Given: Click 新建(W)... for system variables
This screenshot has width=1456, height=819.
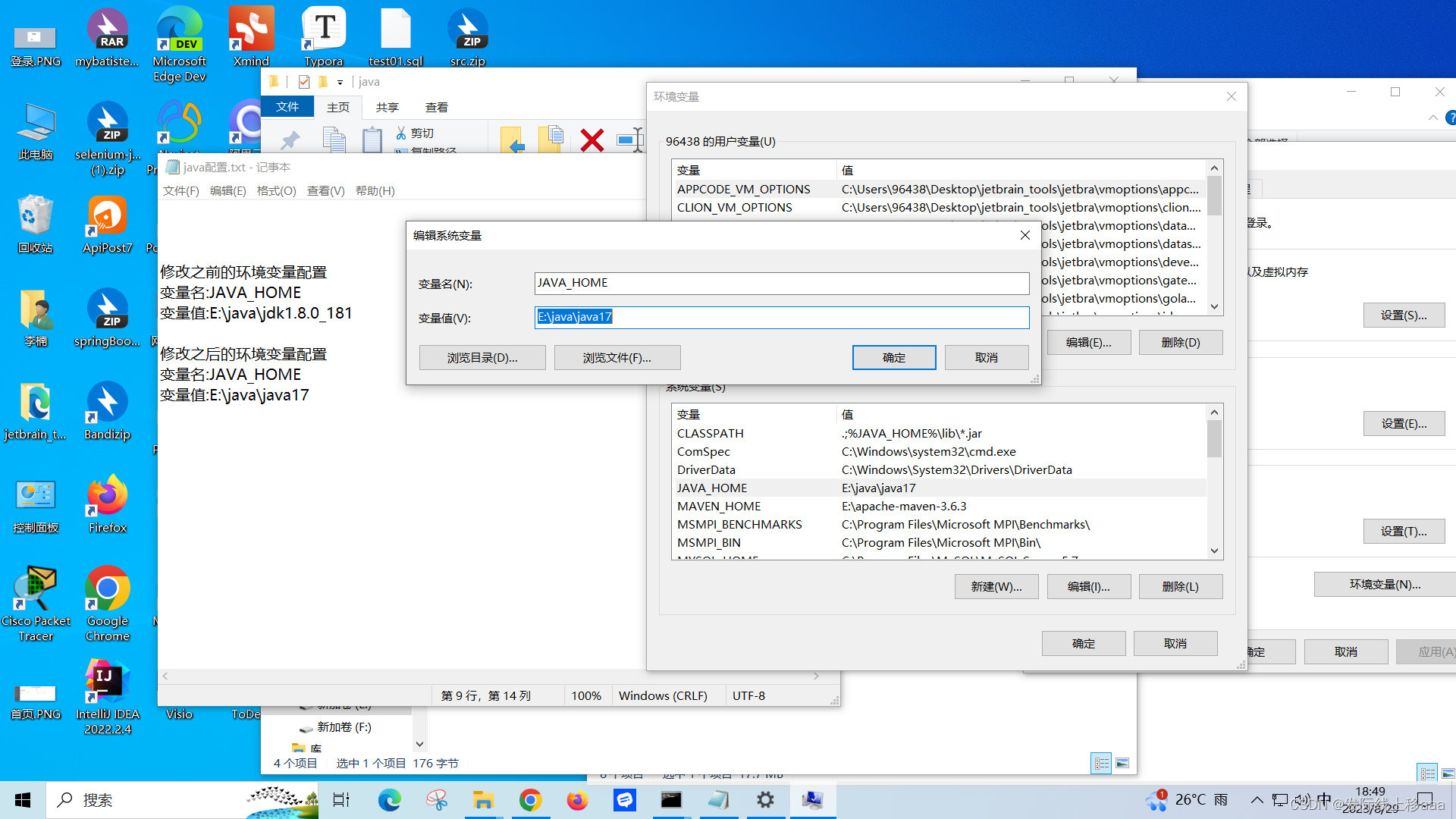Looking at the screenshot, I should tap(996, 587).
